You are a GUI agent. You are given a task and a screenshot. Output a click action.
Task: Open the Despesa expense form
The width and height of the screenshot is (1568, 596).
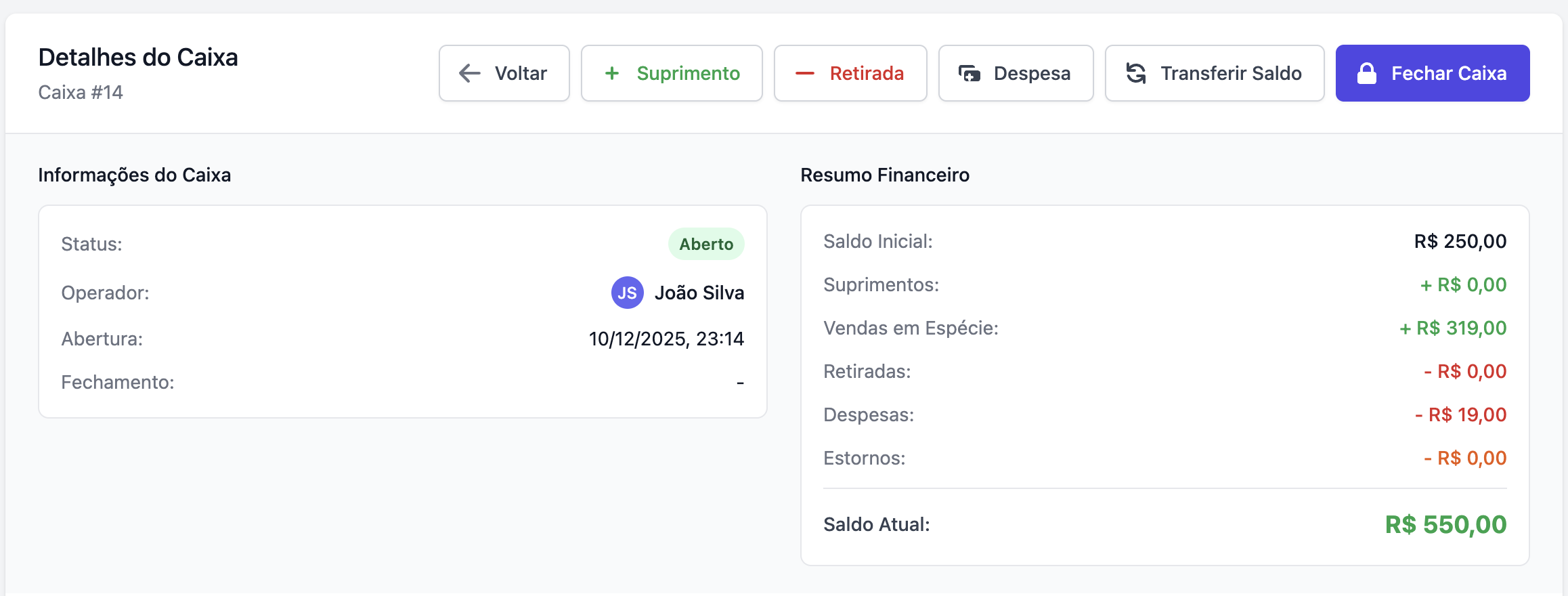click(1016, 73)
